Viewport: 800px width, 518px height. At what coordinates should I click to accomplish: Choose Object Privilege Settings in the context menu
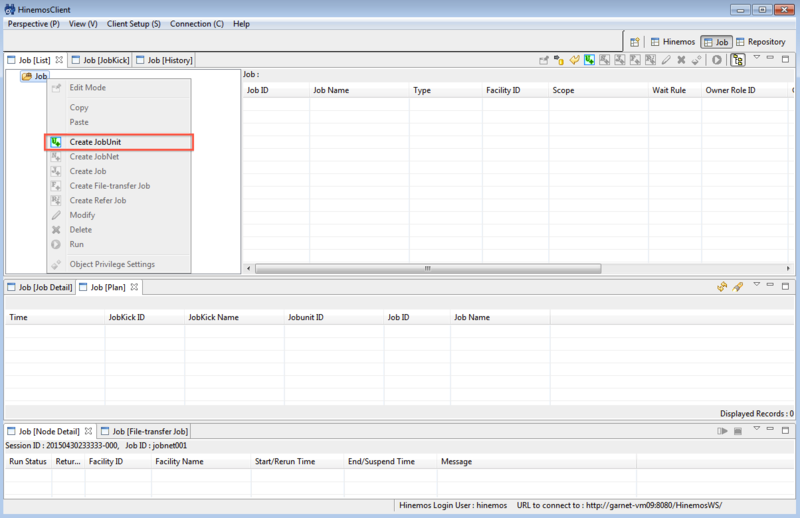tap(119, 264)
